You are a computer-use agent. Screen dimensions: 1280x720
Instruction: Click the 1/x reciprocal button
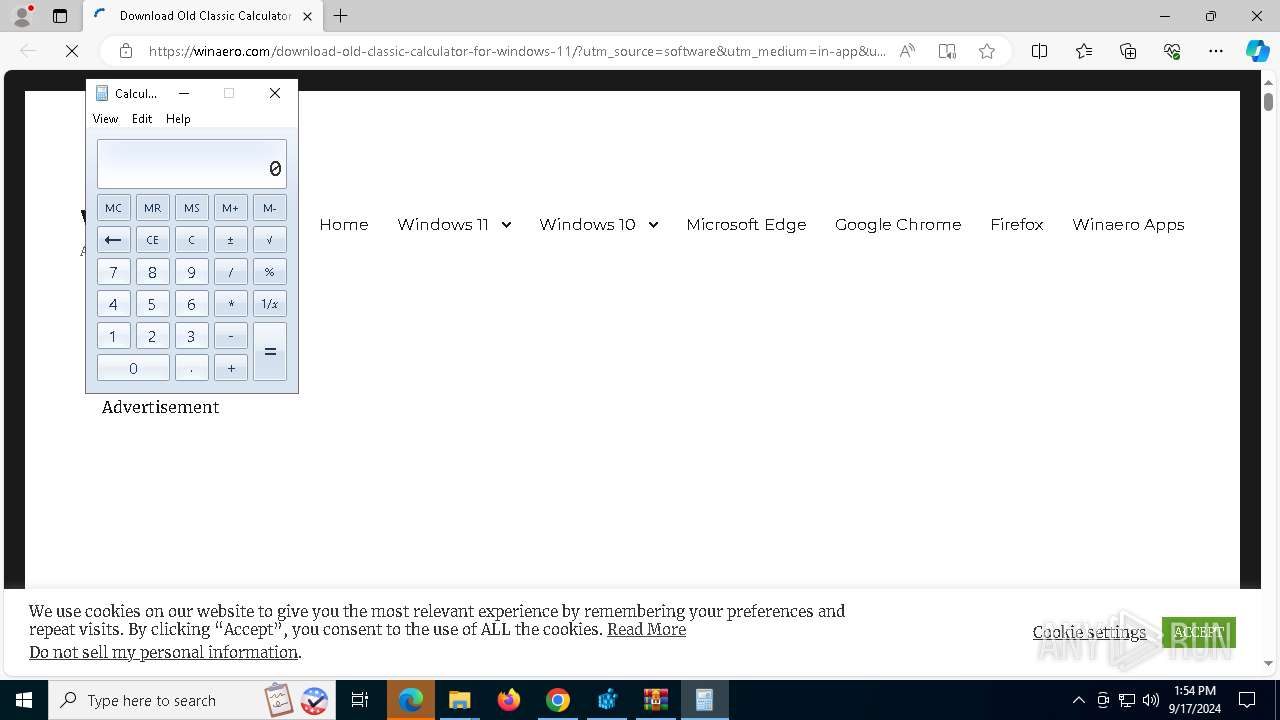(x=270, y=304)
